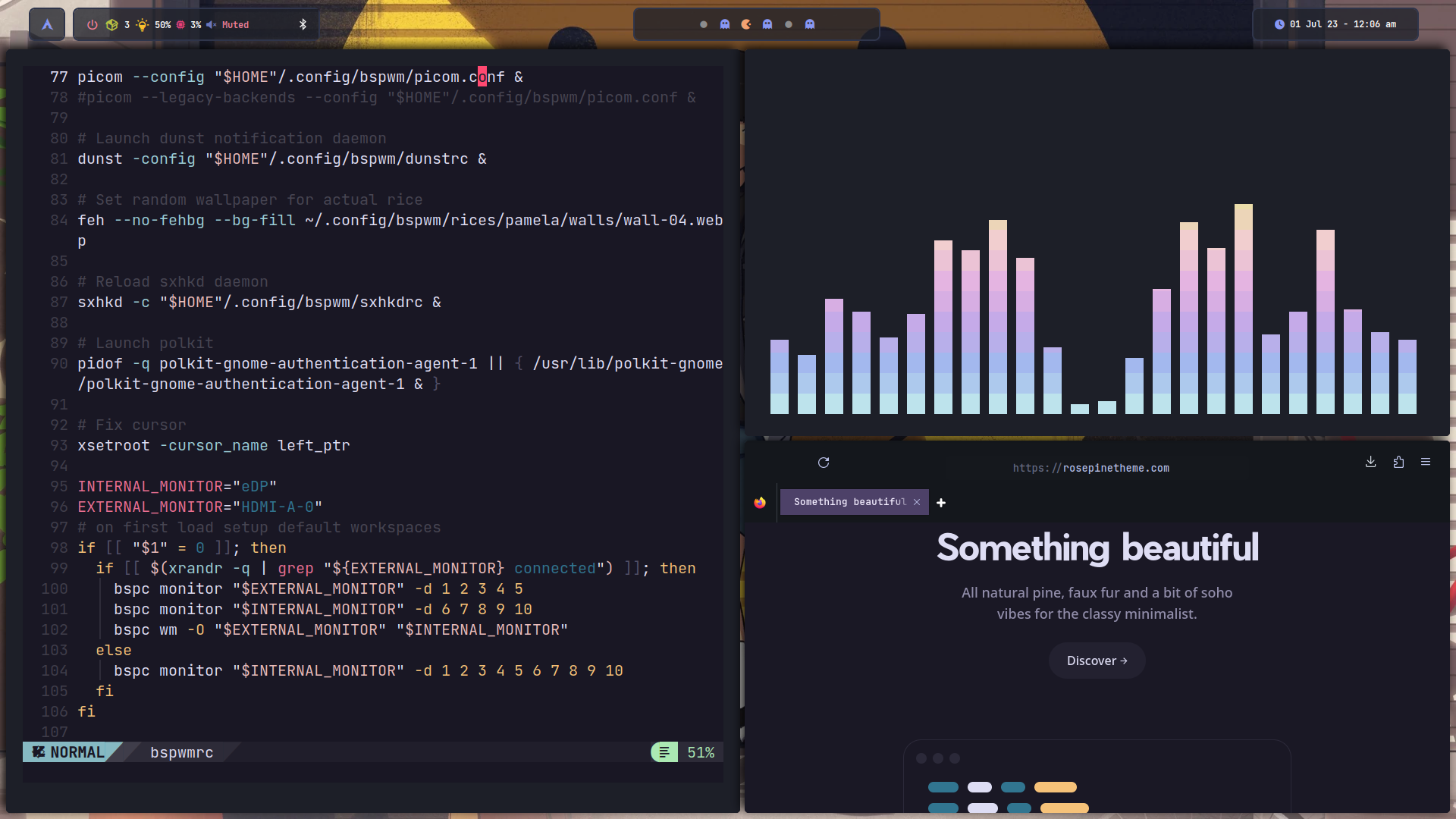1456x819 pixels.
Task: Click the 'else' keyword on line 103
Action: (x=114, y=650)
